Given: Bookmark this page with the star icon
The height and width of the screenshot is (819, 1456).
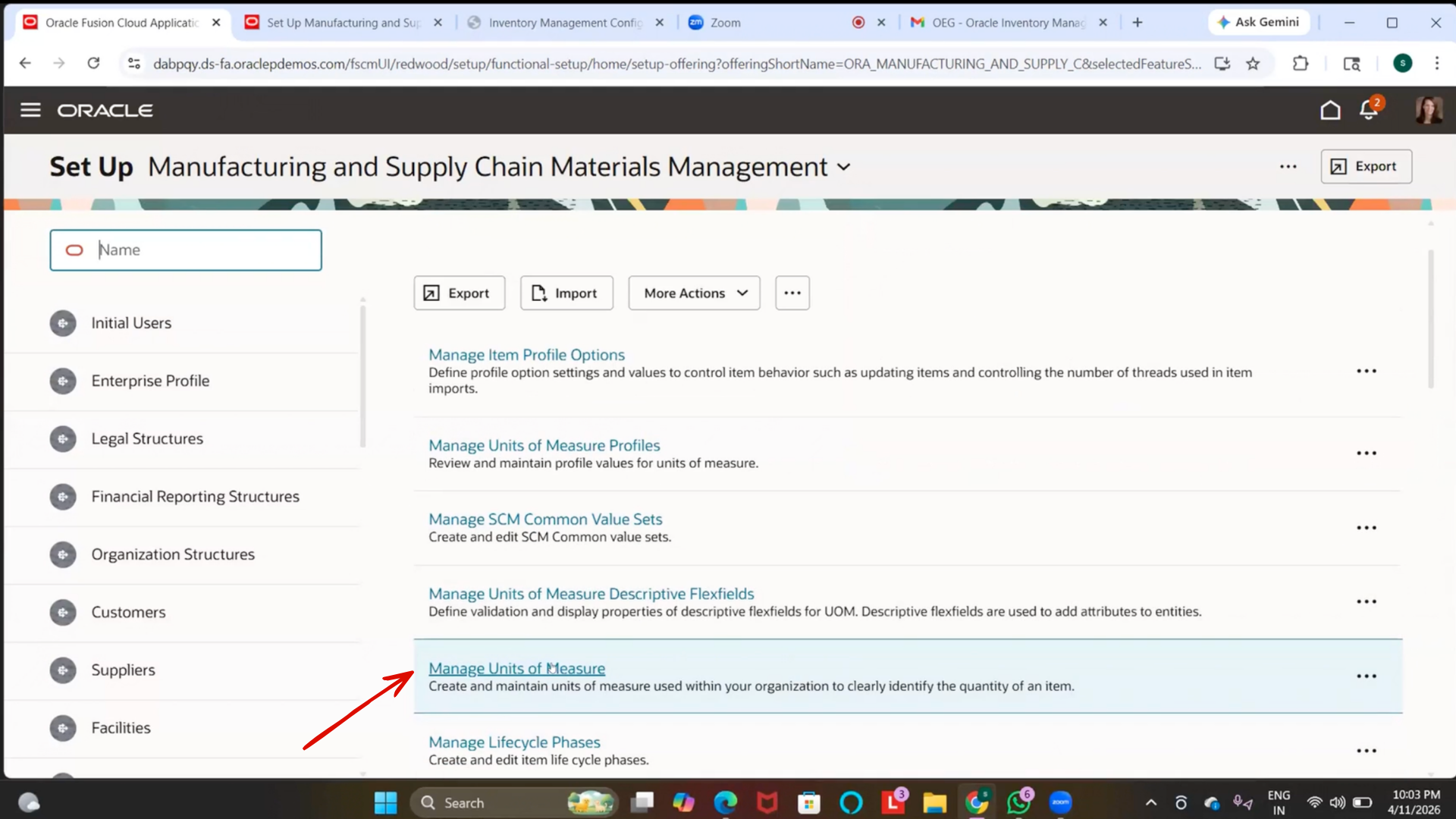Looking at the screenshot, I should [x=1253, y=64].
